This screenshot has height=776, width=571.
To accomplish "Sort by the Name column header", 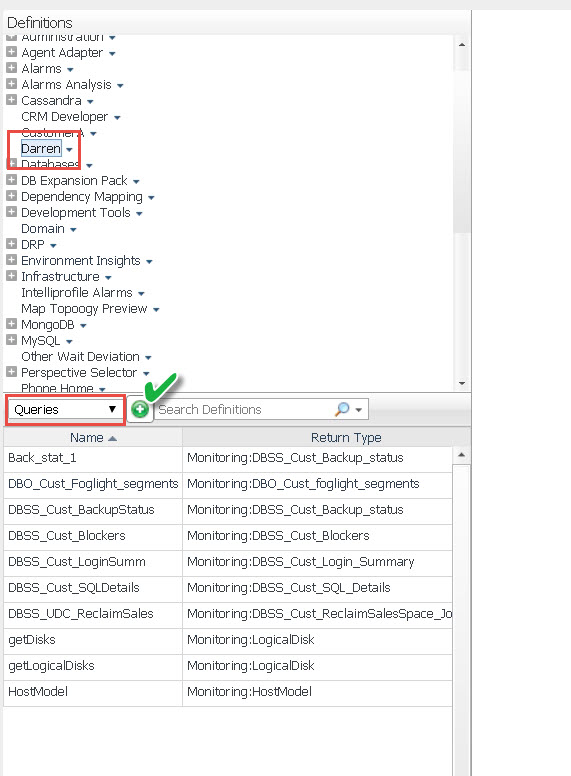I will click(x=93, y=437).
